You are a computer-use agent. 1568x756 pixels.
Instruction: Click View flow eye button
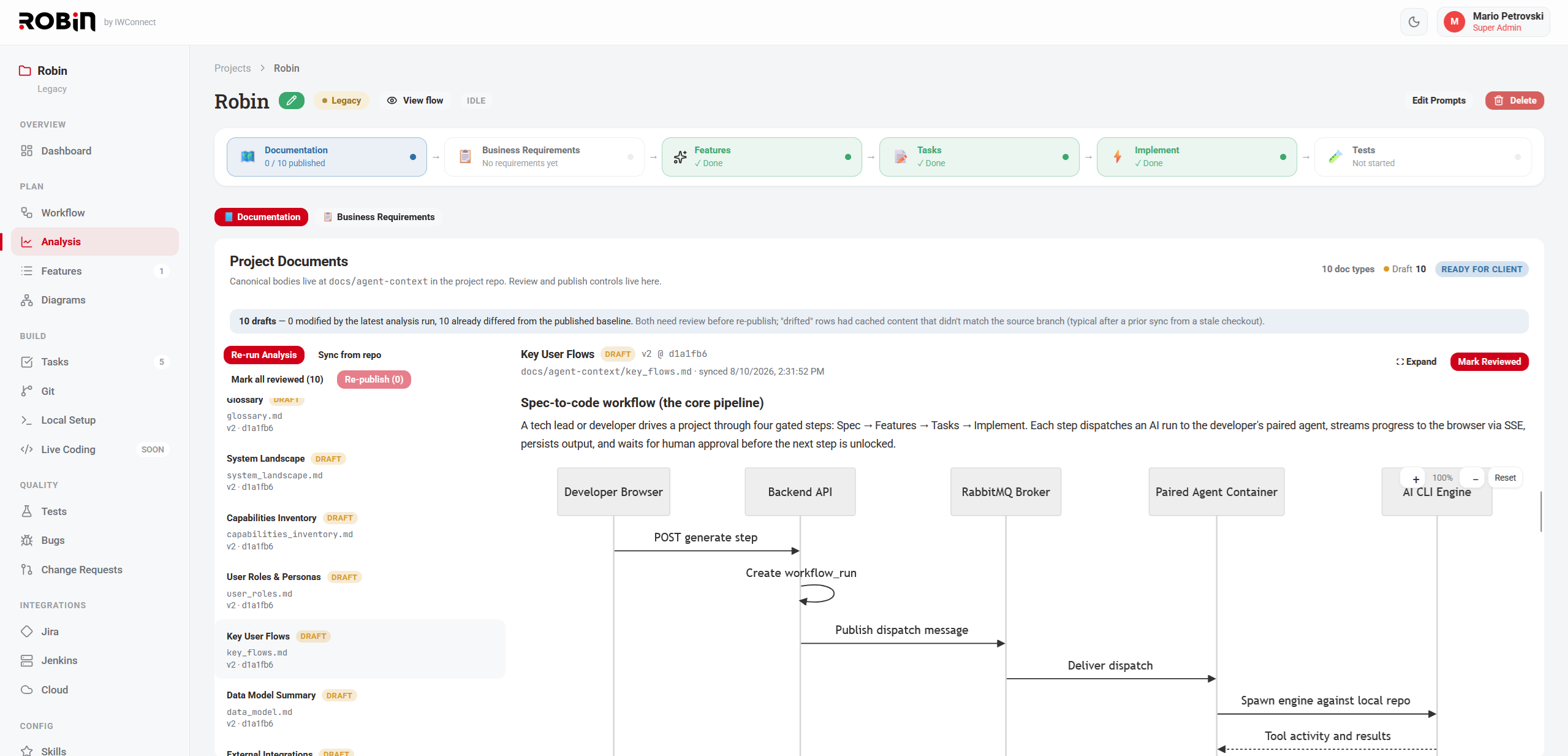[415, 101]
